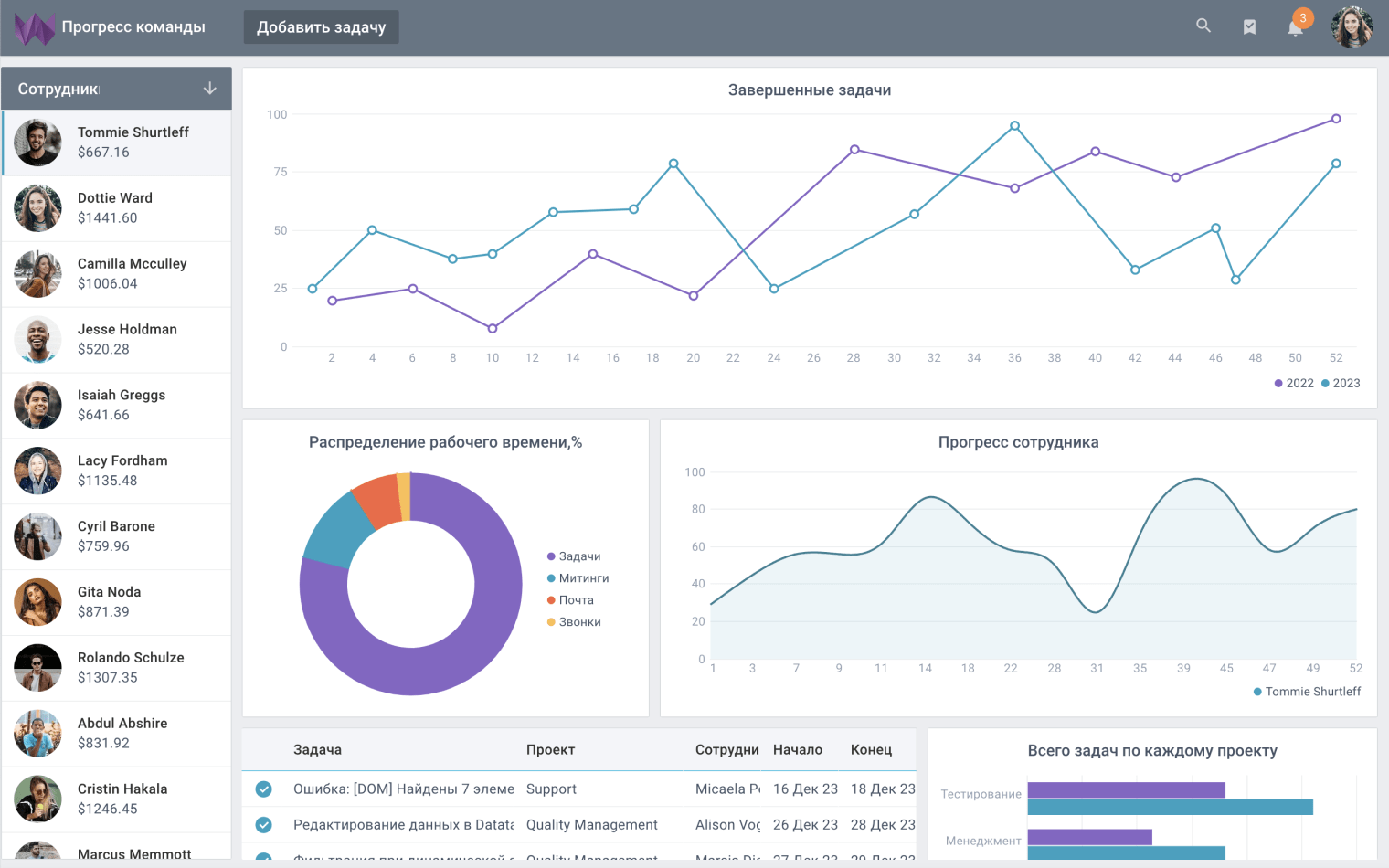
Task: Click Dottie Ward's avatar photo
Action: (x=37, y=208)
